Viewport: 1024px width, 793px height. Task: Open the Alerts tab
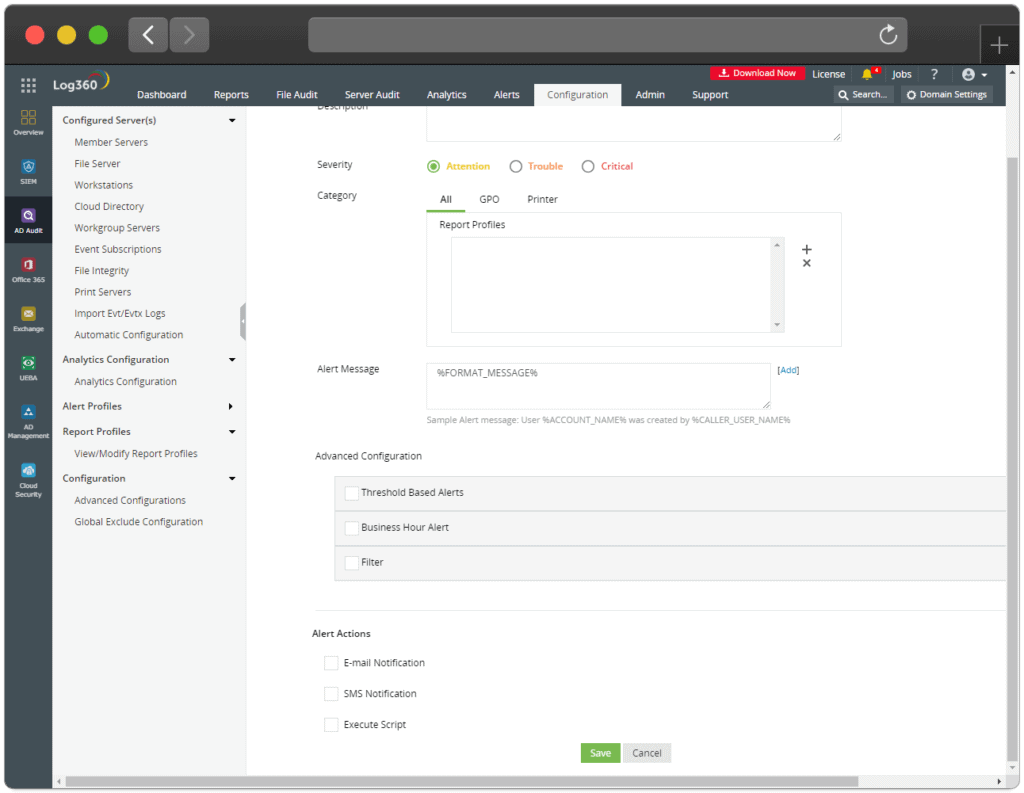(507, 95)
